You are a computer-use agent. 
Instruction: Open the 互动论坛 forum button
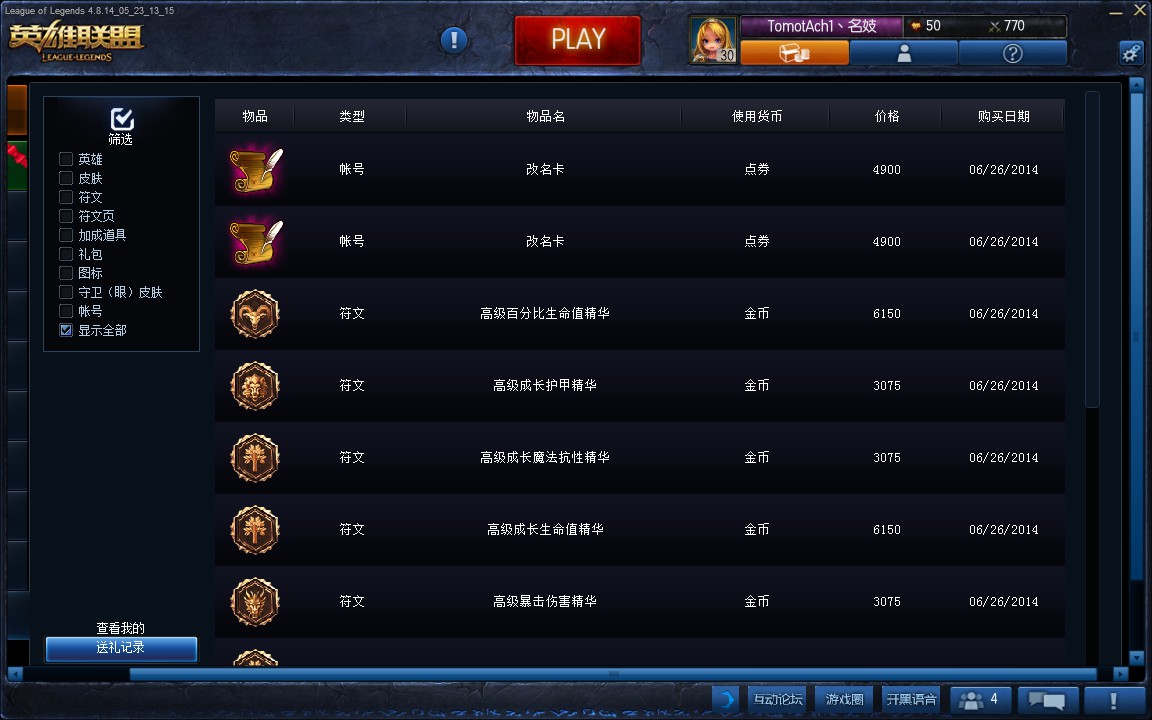[777, 699]
